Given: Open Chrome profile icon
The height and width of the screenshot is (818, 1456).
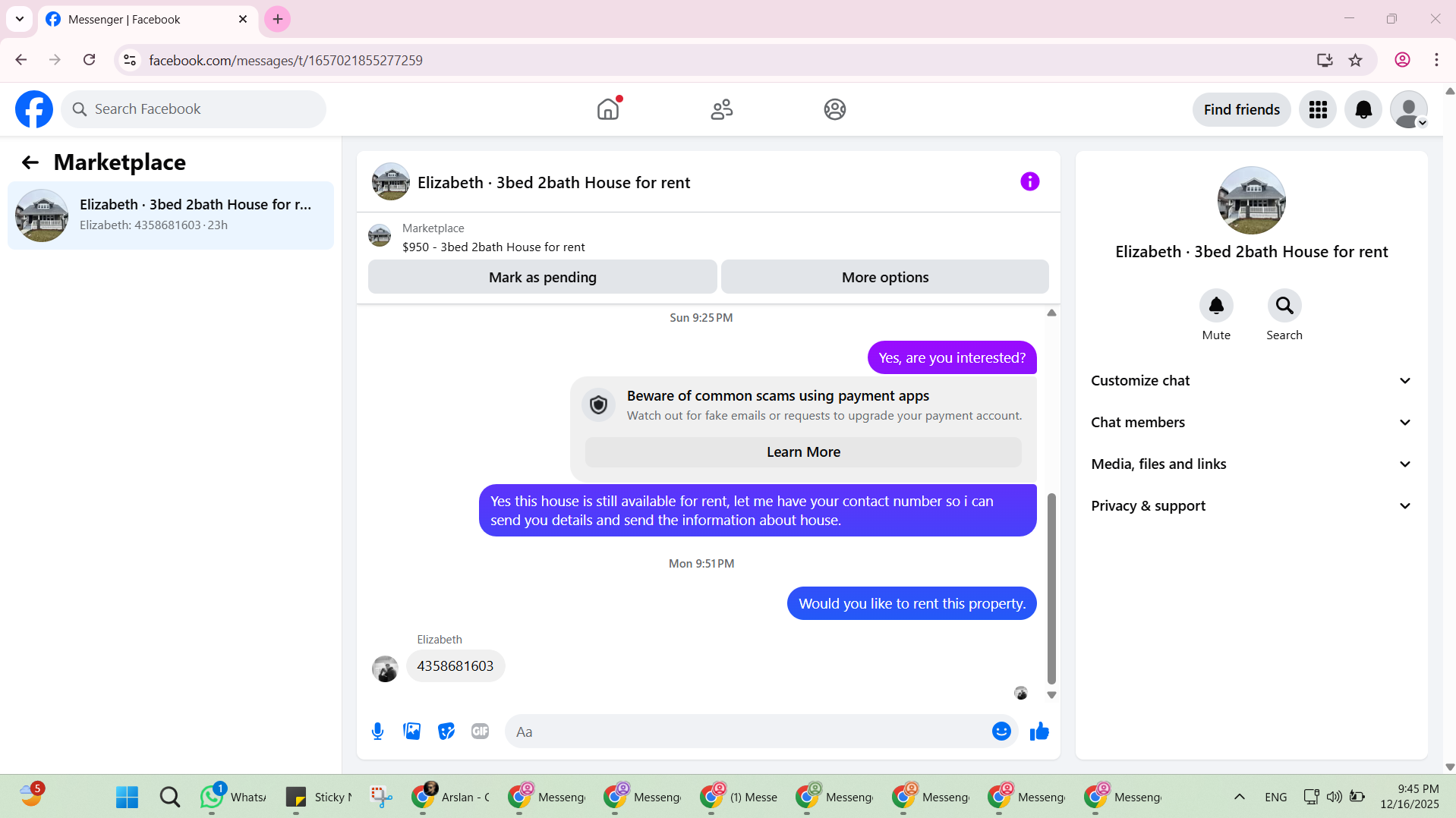Looking at the screenshot, I should pyautogui.click(x=1402, y=60).
